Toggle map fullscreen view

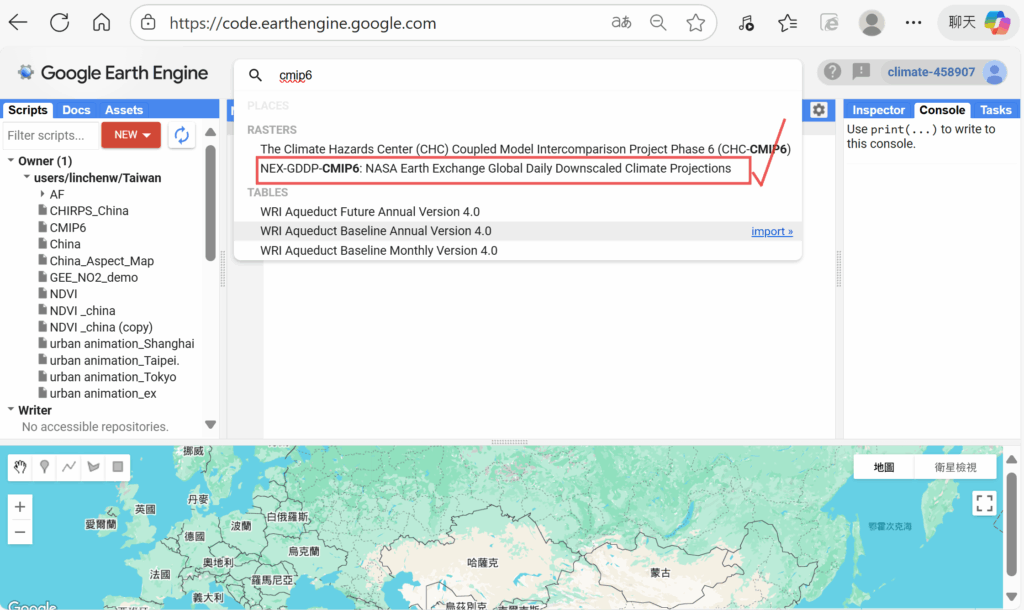click(984, 503)
